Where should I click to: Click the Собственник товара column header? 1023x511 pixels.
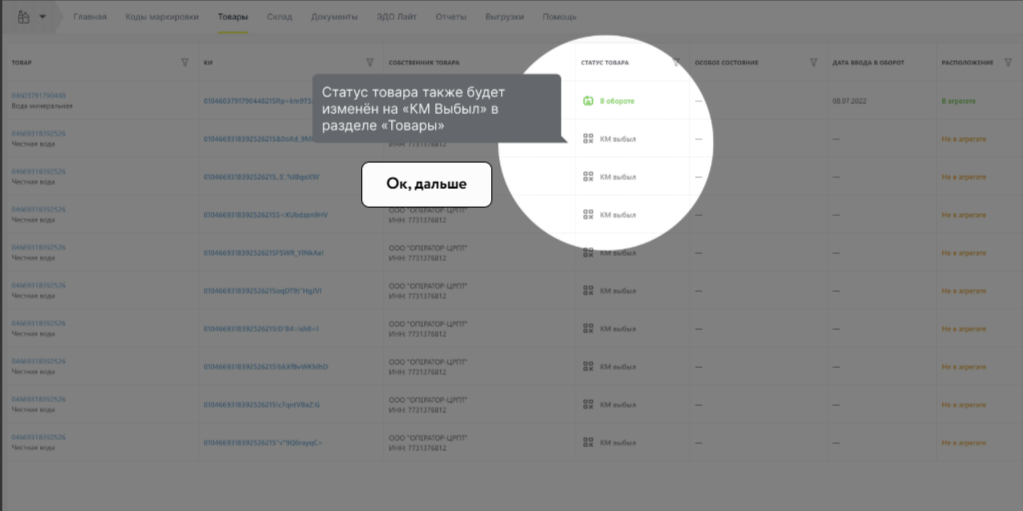[x=424, y=63]
